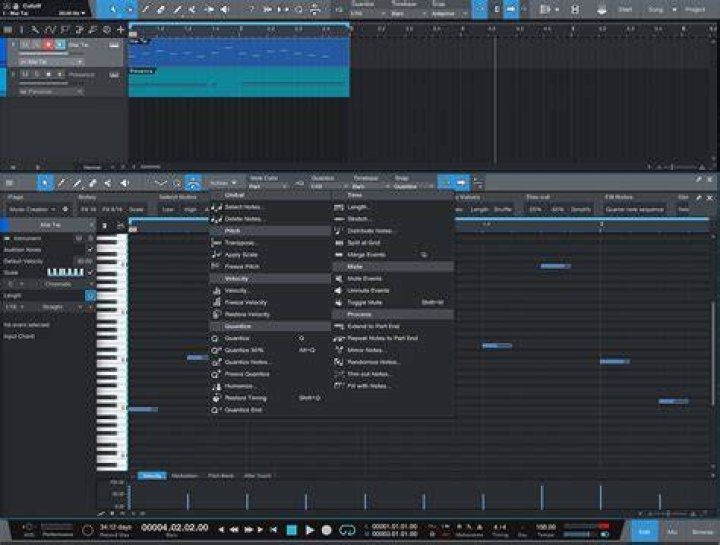Click the editor panel menu hamburger icon
The width and height of the screenshot is (720, 545).
[9, 183]
